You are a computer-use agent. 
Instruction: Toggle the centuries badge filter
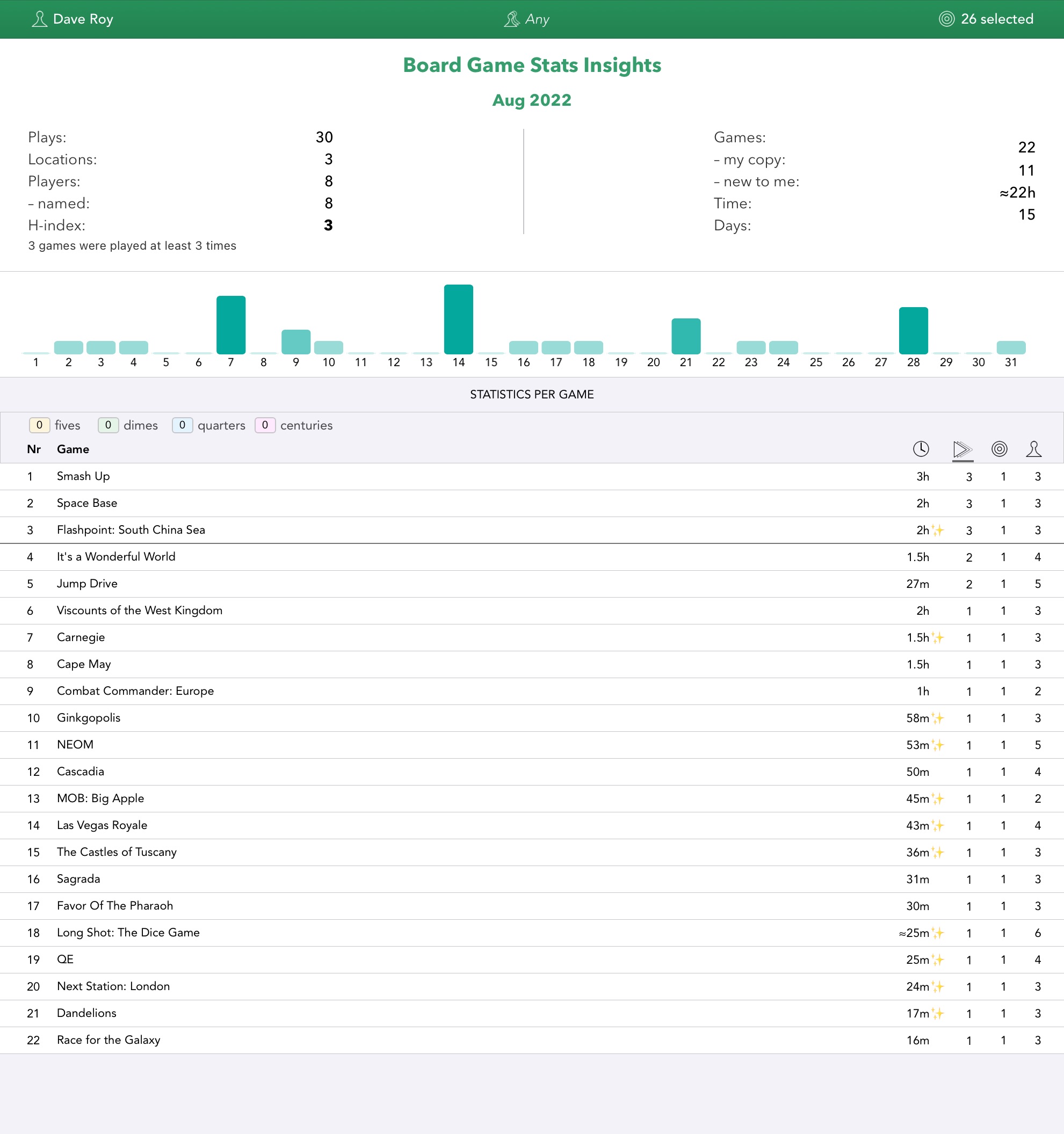(x=265, y=425)
